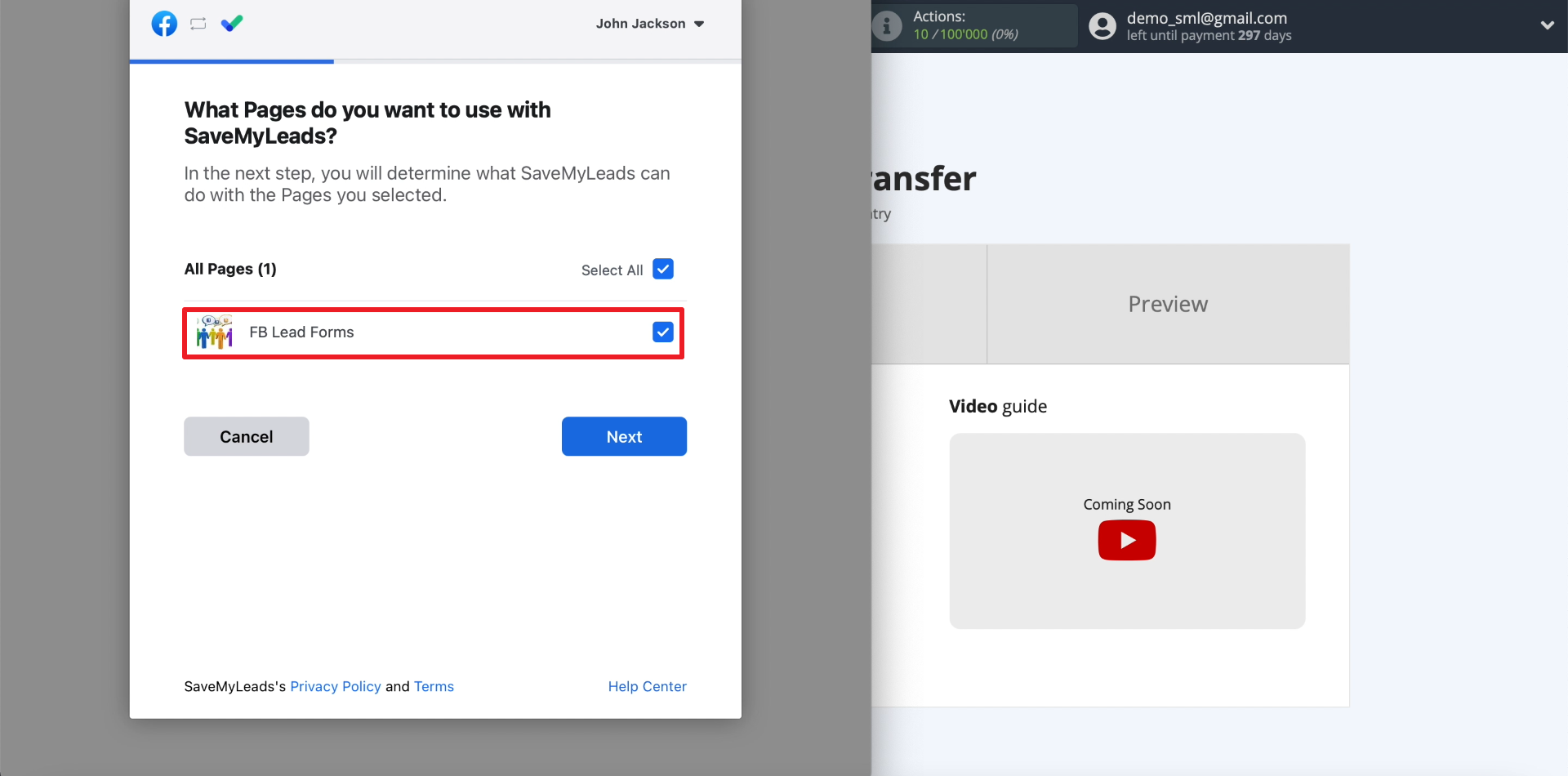
Task: Uncheck the FB Lead Forms page checkbox
Action: 663,332
